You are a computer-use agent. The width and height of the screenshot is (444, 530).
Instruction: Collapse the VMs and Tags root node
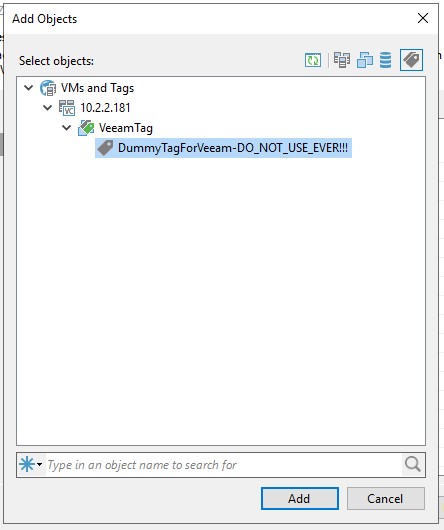click(29, 88)
